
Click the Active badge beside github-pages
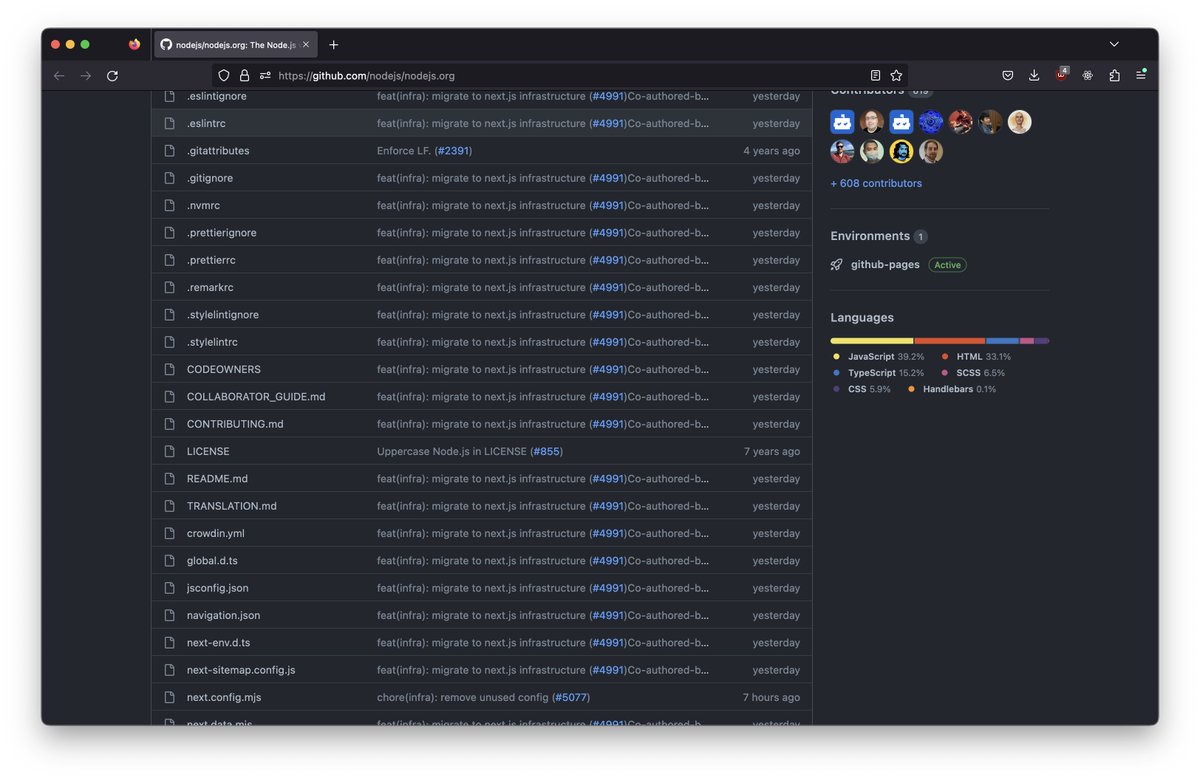(x=947, y=265)
